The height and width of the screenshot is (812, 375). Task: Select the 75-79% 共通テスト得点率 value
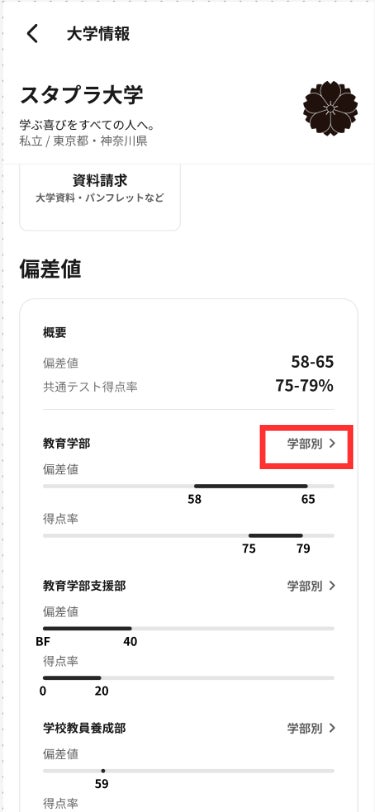pyautogui.click(x=305, y=386)
